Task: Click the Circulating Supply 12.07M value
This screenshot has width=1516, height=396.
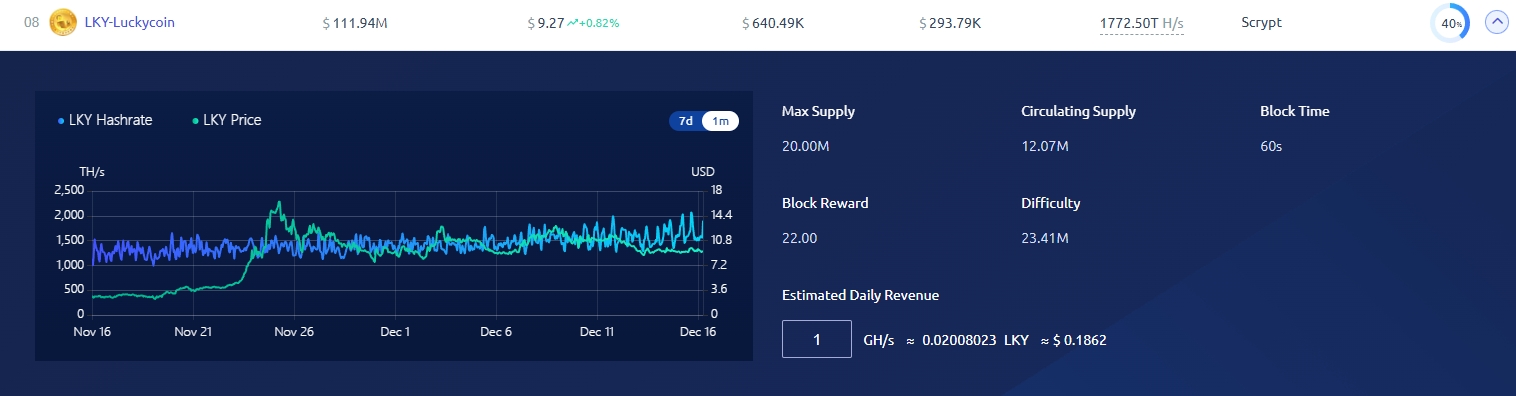Action: coord(1045,146)
